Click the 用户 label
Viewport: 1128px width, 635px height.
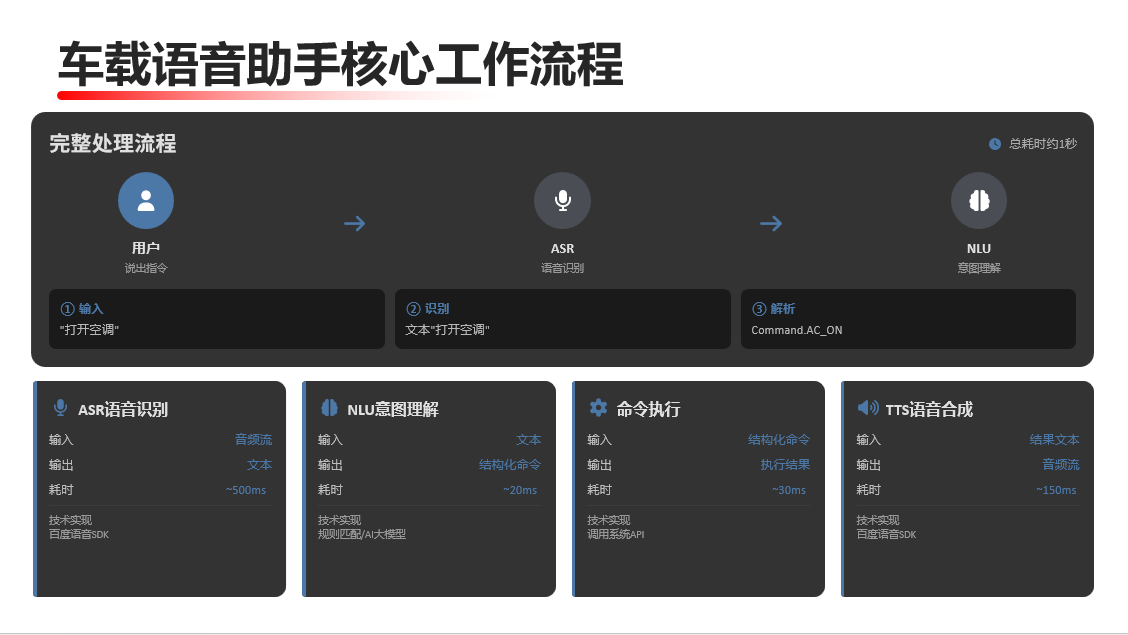(146, 248)
